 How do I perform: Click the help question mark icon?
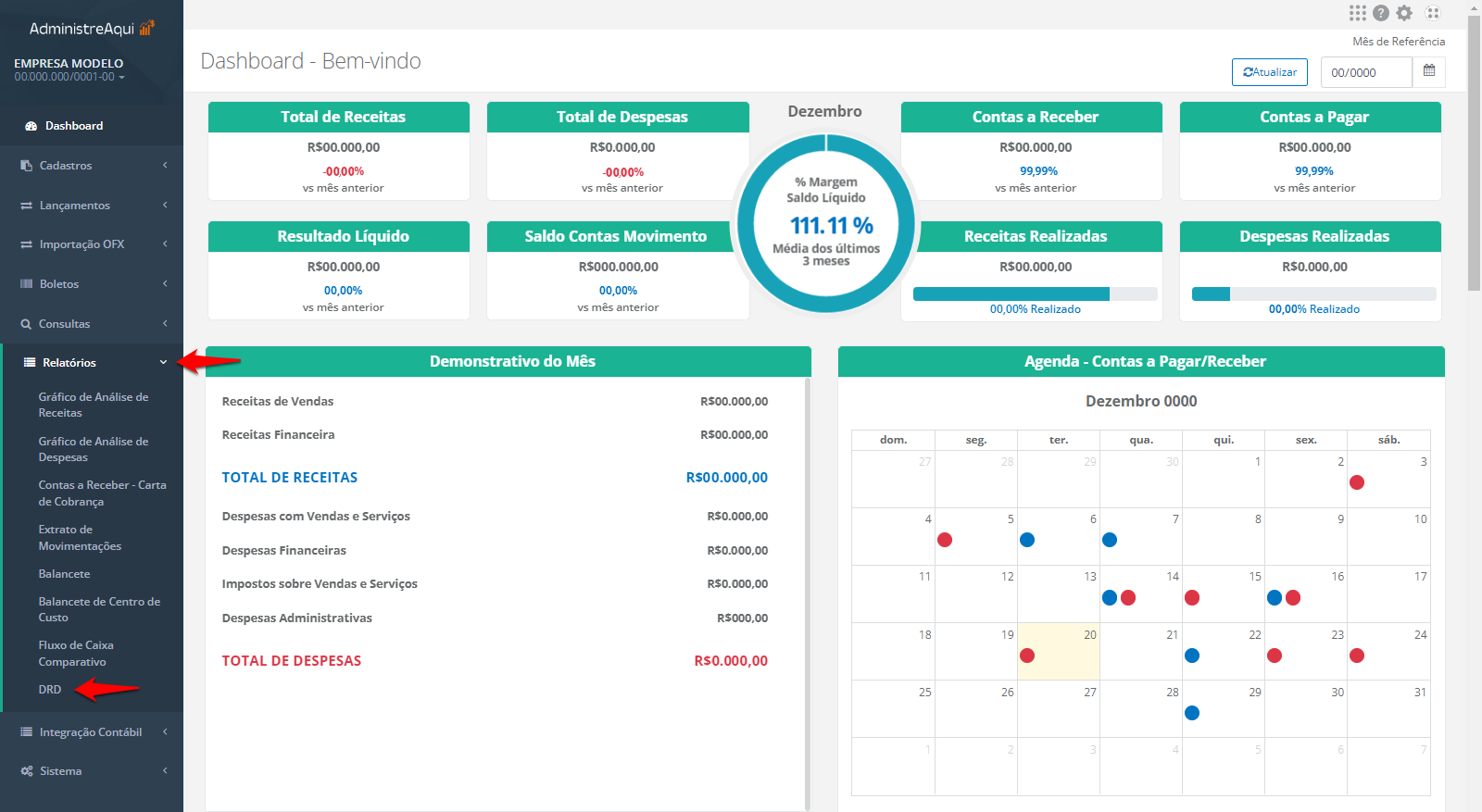[1381, 13]
